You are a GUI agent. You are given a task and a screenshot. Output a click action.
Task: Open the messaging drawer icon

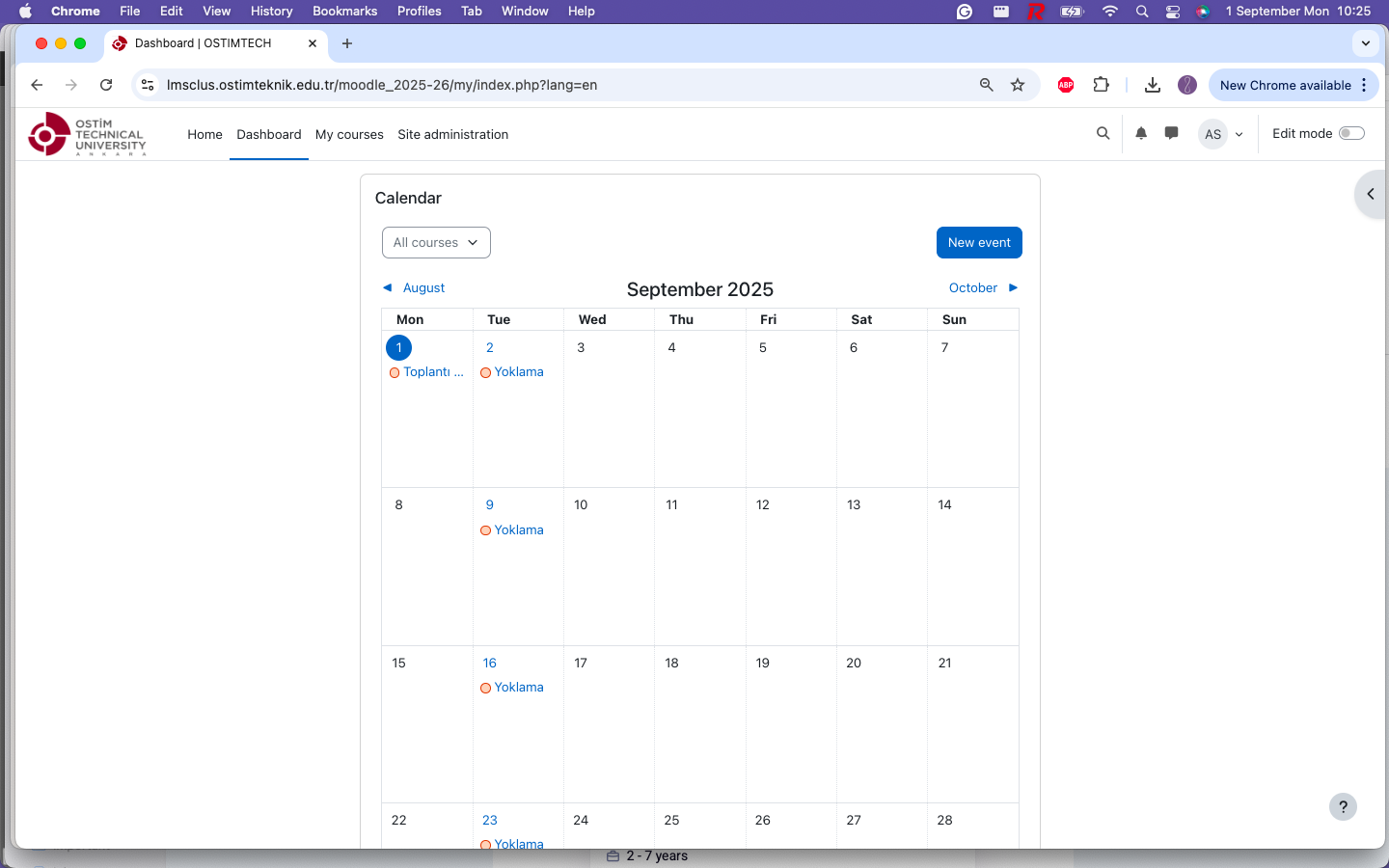click(x=1171, y=133)
